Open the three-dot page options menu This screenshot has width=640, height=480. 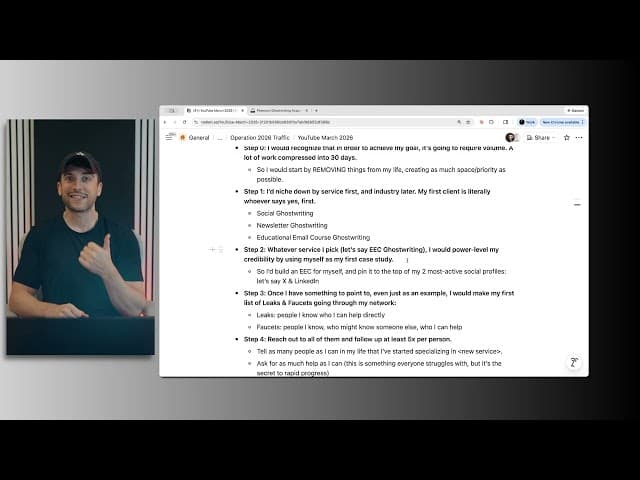[x=579, y=138]
